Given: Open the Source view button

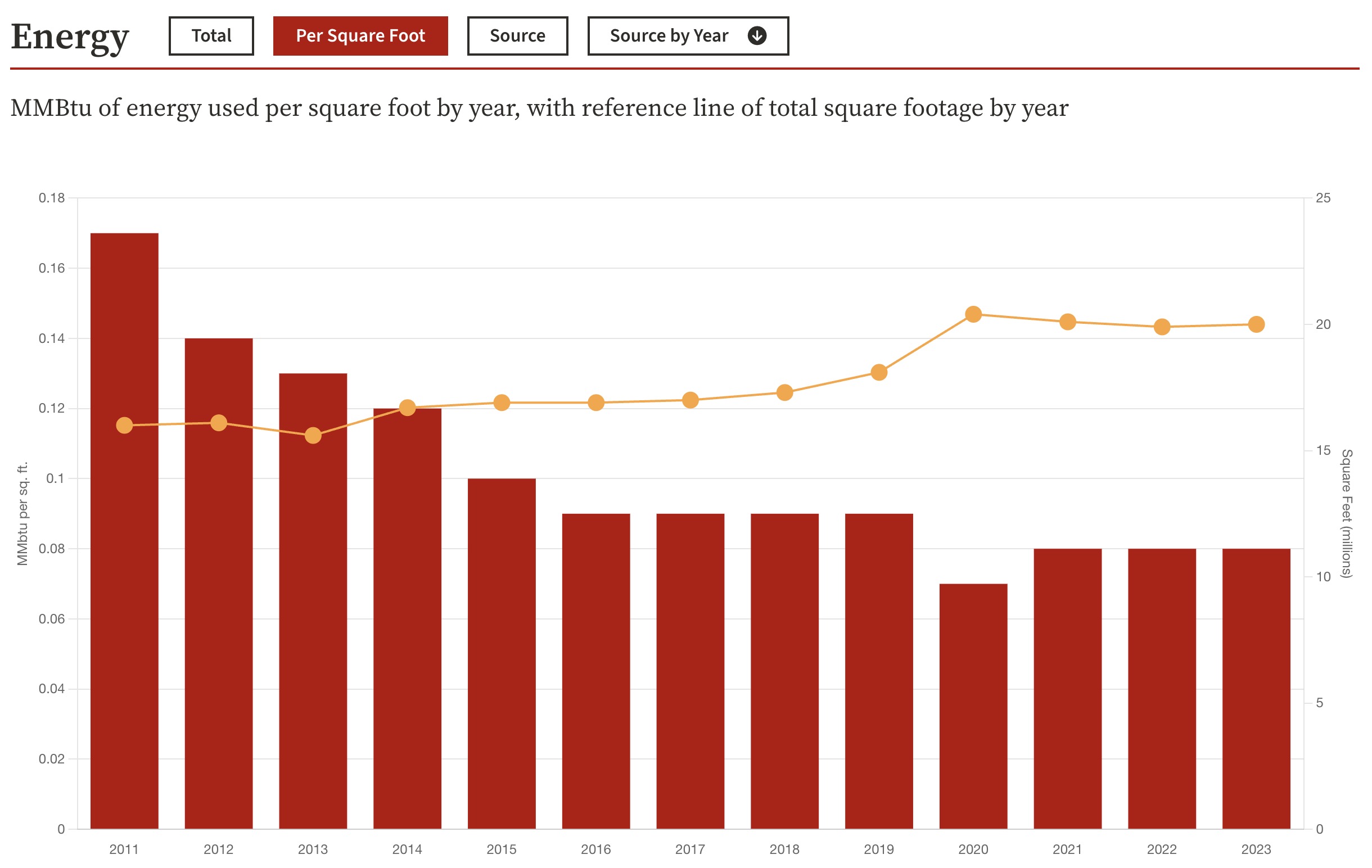Looking at the screenshot, I should pos(517,36).
